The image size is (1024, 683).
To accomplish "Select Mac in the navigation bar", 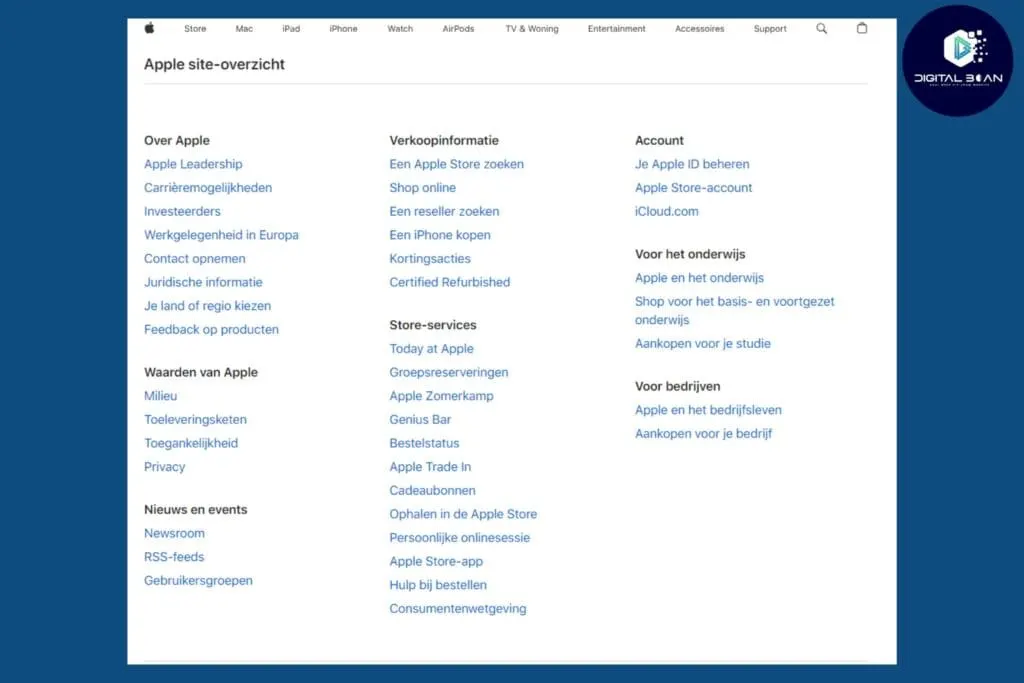I will click(244, 29).
